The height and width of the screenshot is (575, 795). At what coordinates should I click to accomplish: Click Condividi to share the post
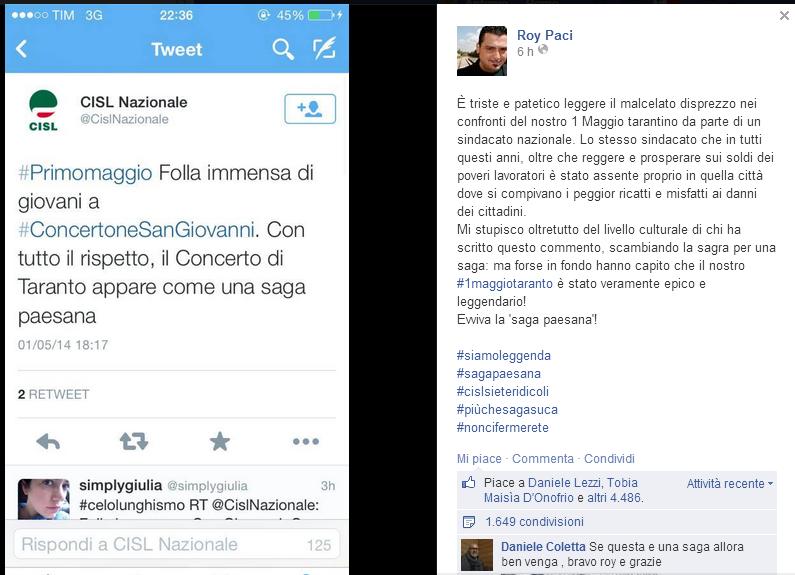(609, 459)
